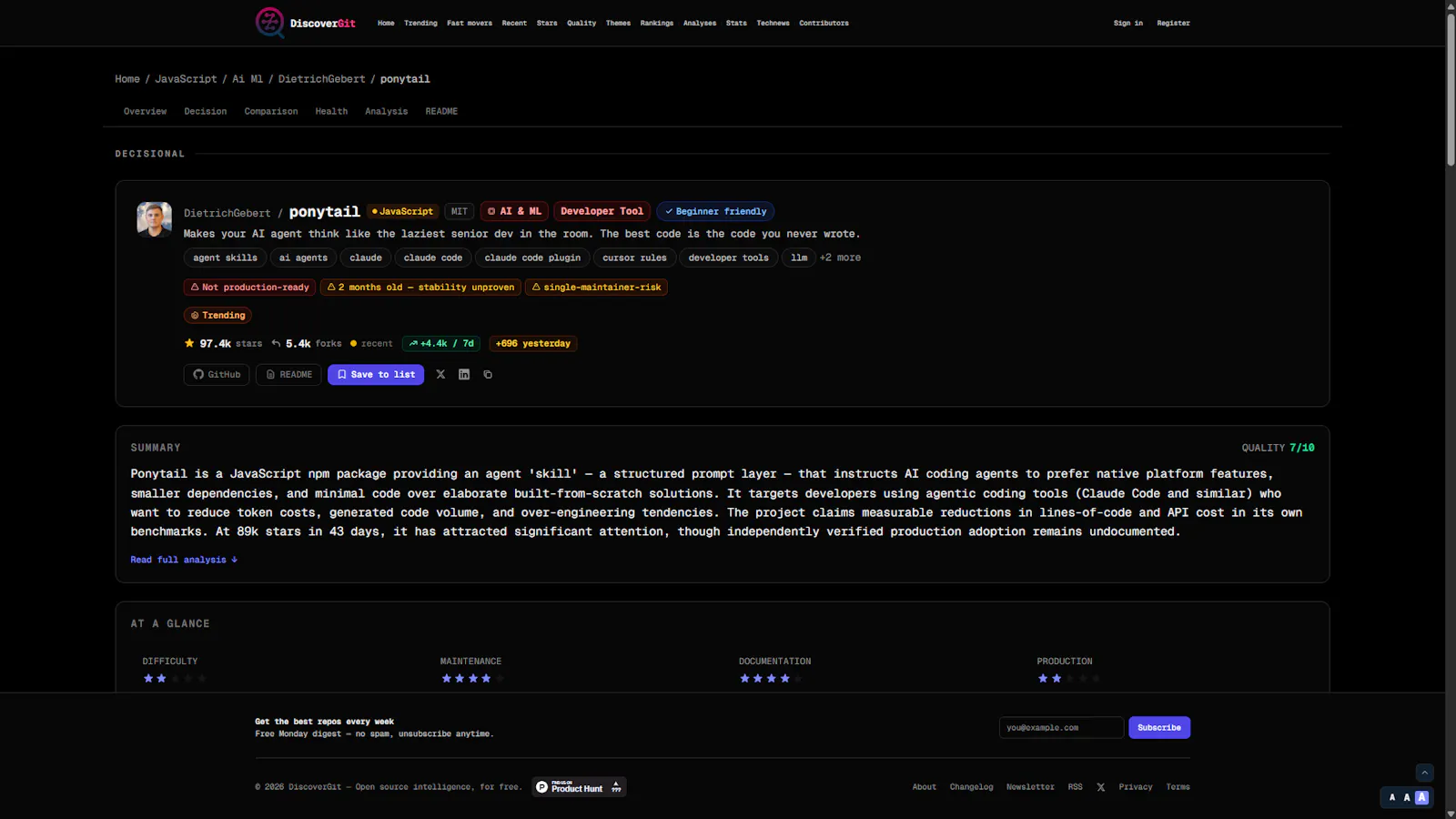Click the Developer Tool badge
Image resolution: width=1456 pixels, height=819 pixels.
pos(602,211)
